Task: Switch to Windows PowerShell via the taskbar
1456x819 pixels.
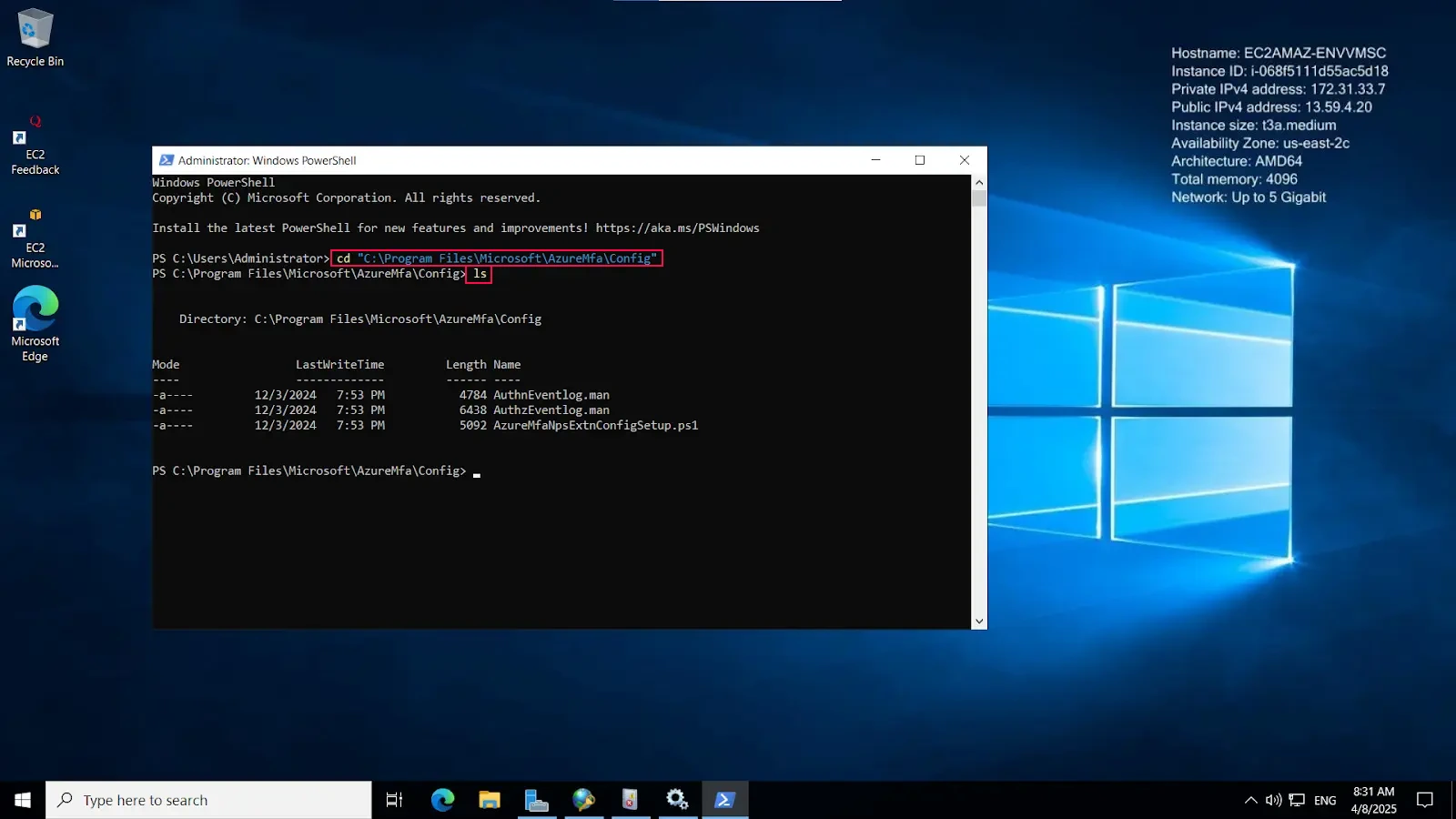Action: click(725, 800)
